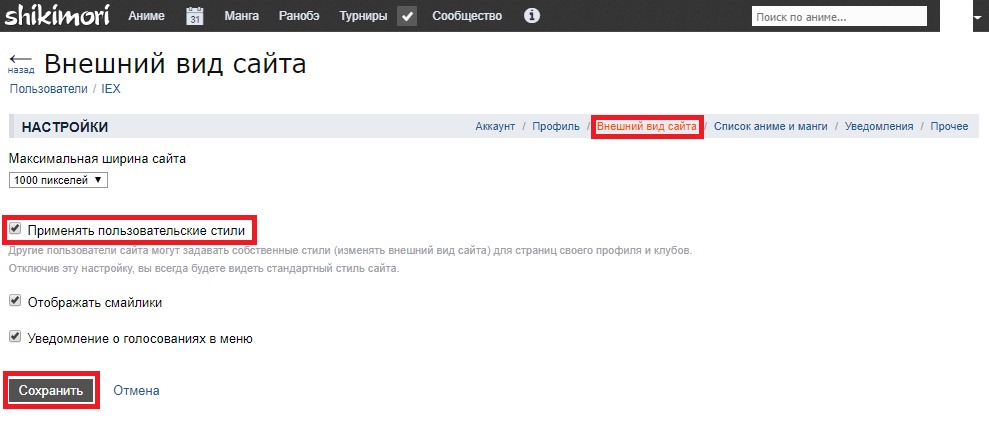
Task: Click the checkmark icon next to Турниры
Action: click(407, 16)
